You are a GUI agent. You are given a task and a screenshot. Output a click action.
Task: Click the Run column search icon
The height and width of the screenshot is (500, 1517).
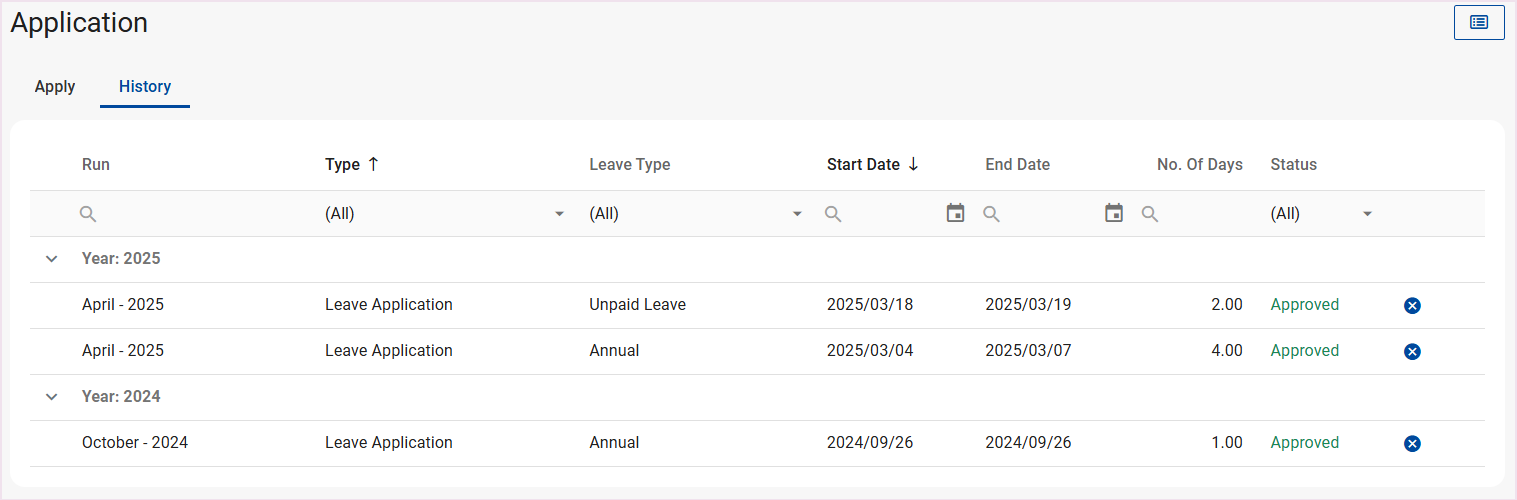[88, 214]
